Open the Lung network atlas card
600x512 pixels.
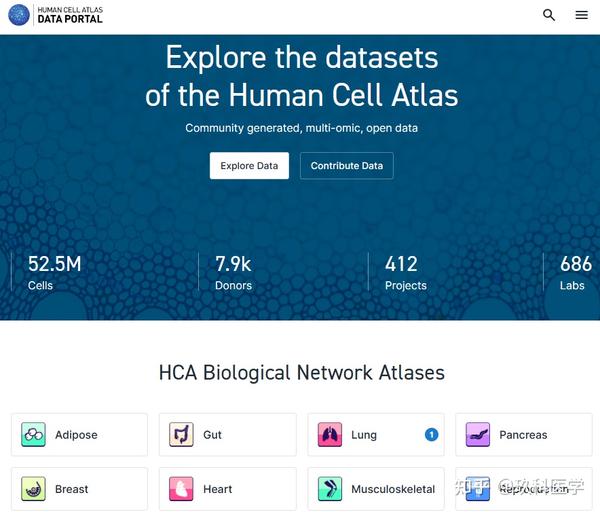click(x=375, y=435)
